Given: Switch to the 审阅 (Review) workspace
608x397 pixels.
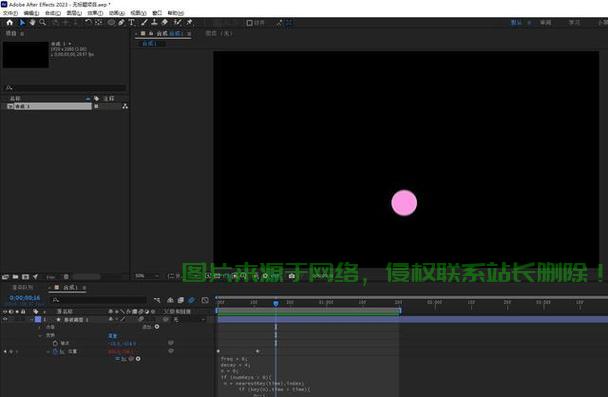Looking at the screenshot, I should pos(546,22).
